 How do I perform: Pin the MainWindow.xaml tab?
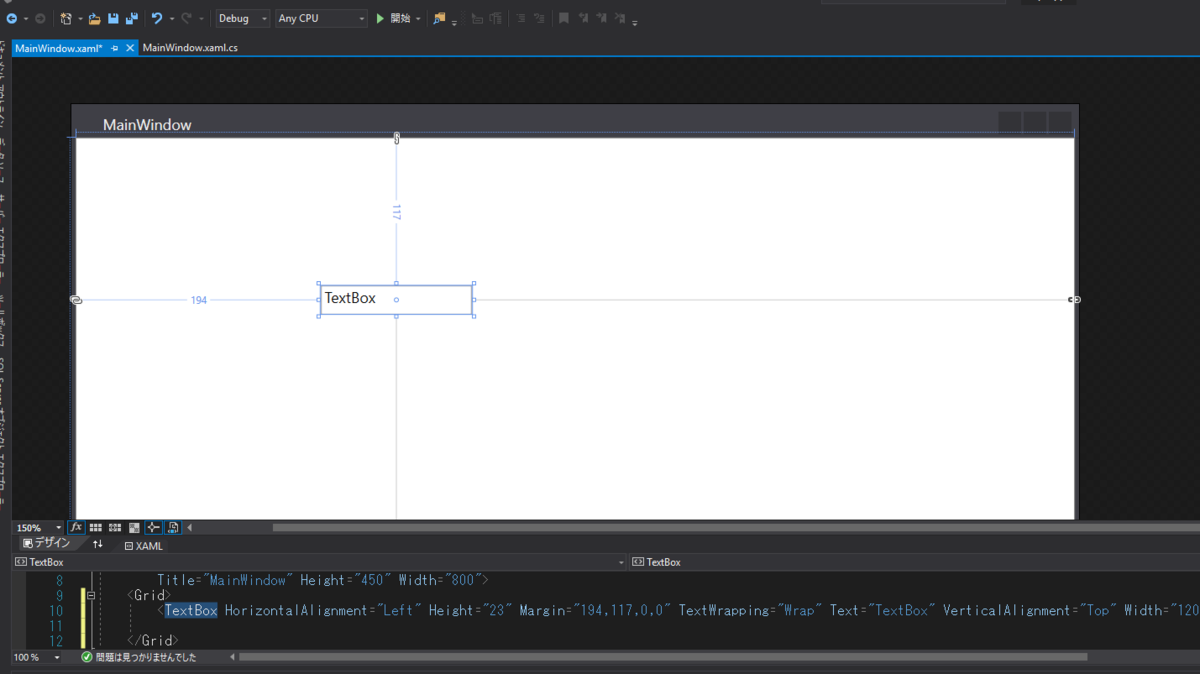[115, 48]
